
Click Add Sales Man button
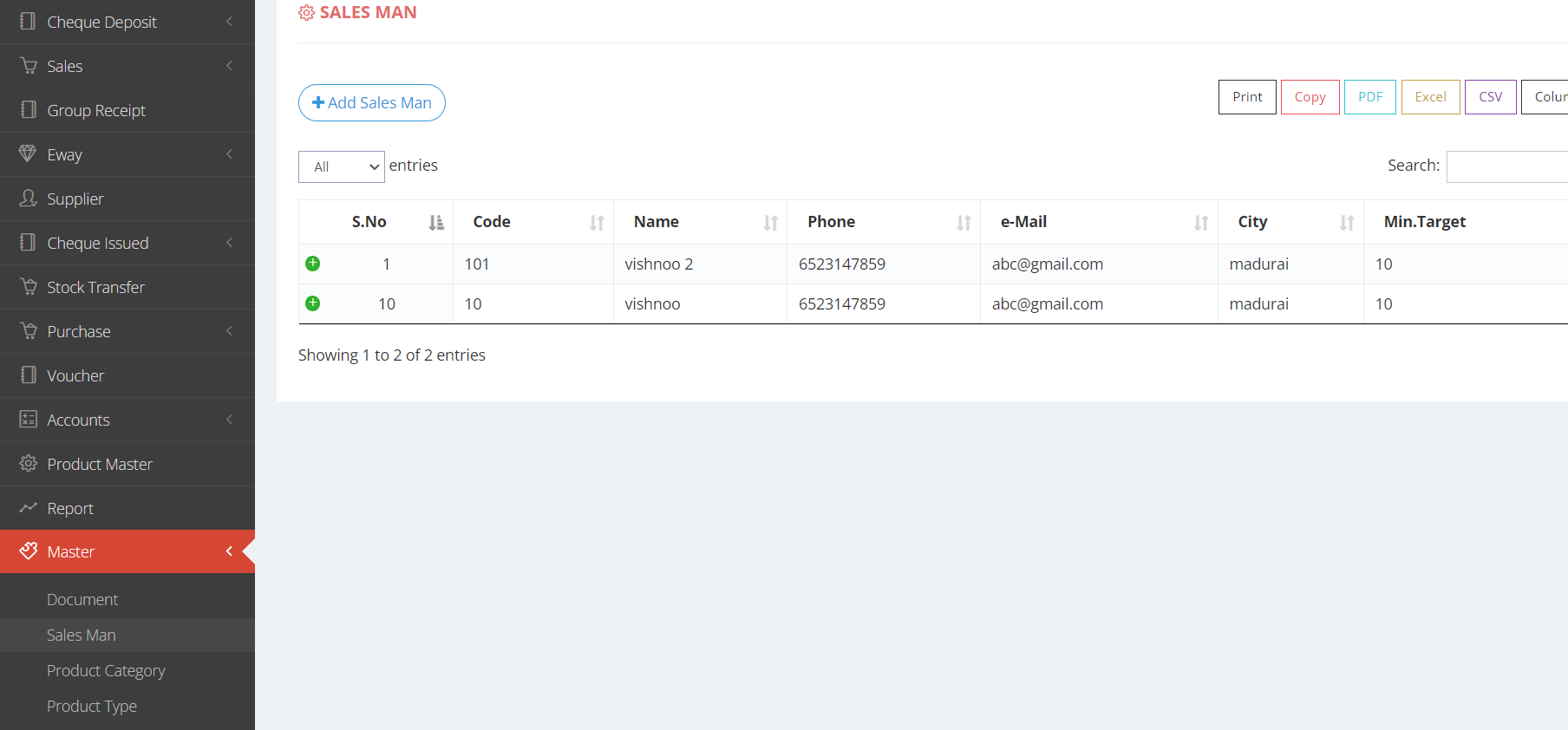coord(371,103)
